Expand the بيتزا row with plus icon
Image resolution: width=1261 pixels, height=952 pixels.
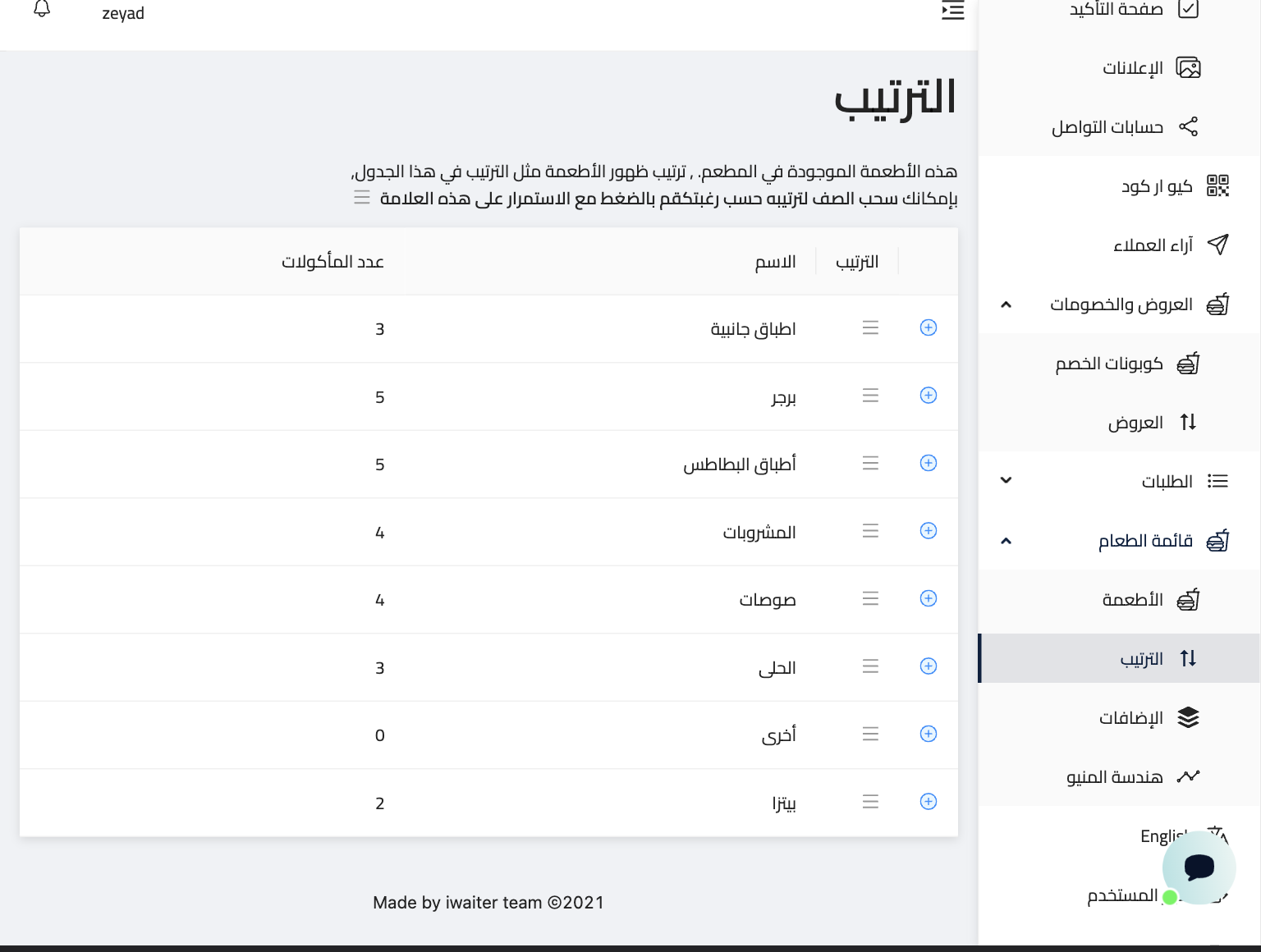click(929, 802)
